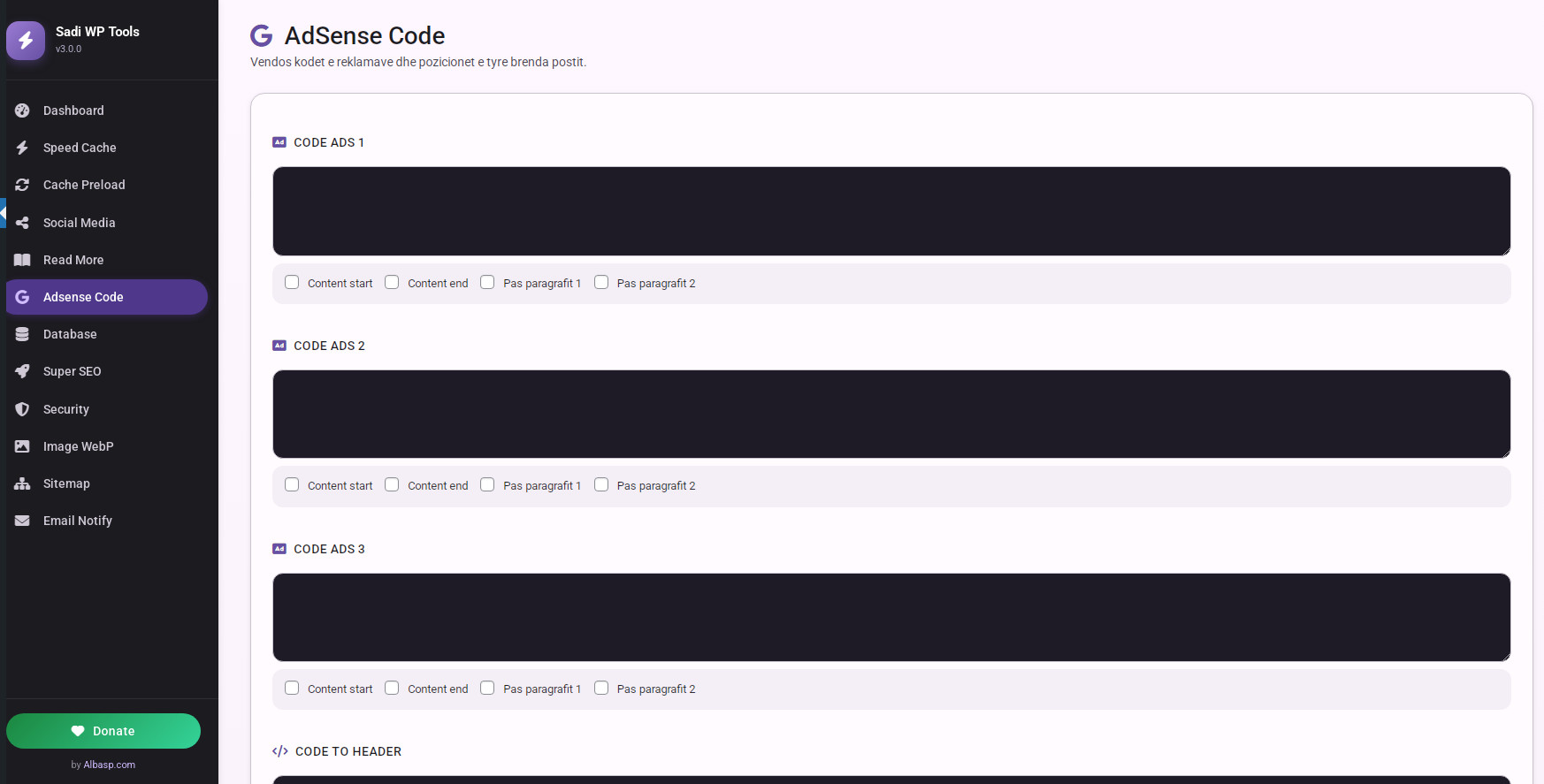This screenshot has height=784, width=1544.
Task: Click the Database stack icon
Action: [x=22, y=334]
